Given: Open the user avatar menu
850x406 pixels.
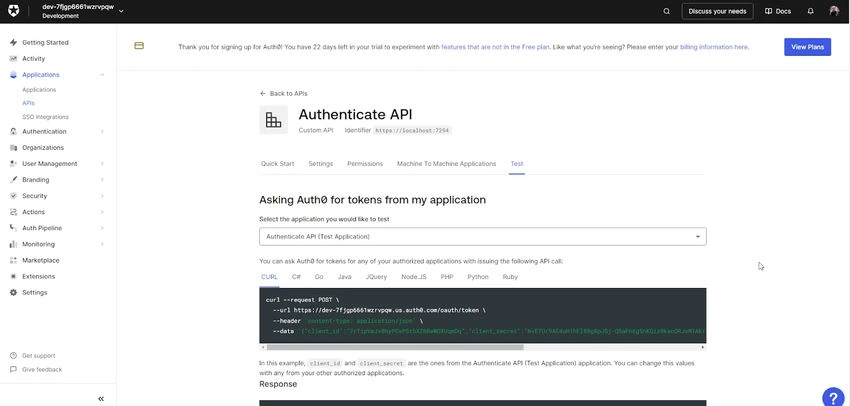Looking at the screenshot, I should [834, 11].
